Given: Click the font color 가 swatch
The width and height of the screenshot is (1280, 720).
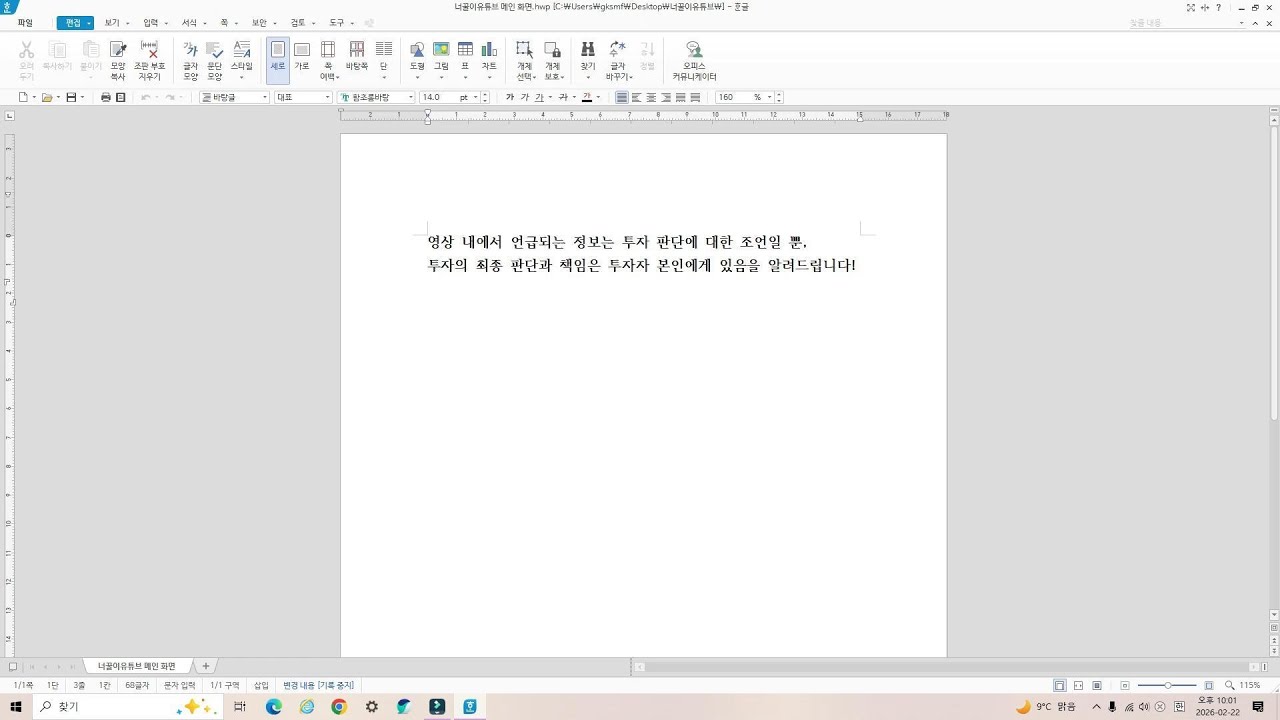Looking at the screenshot, I should pos(587,97).
